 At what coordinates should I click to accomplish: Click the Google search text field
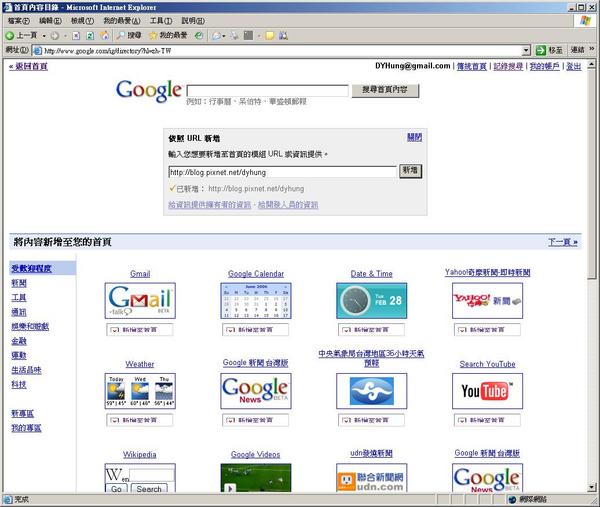coord(267,91)
